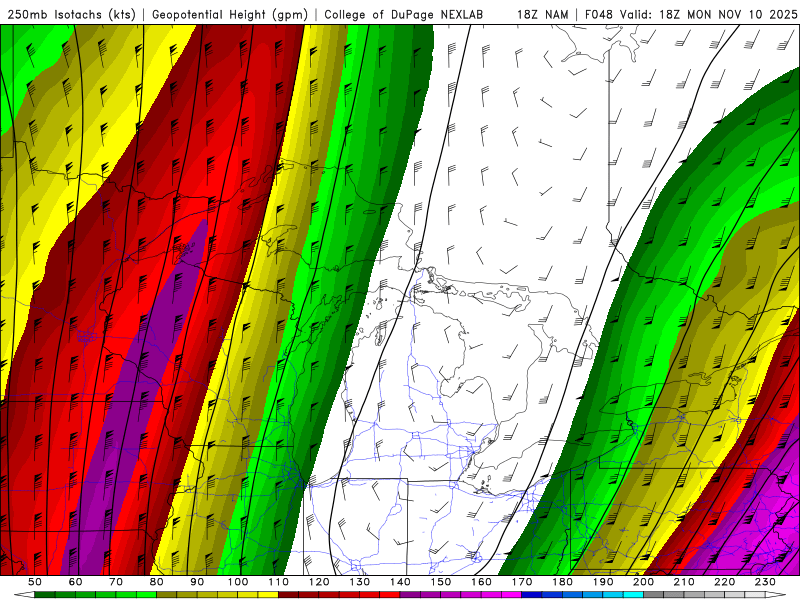Pick the 150 value on the legend

tap(441, 582)
